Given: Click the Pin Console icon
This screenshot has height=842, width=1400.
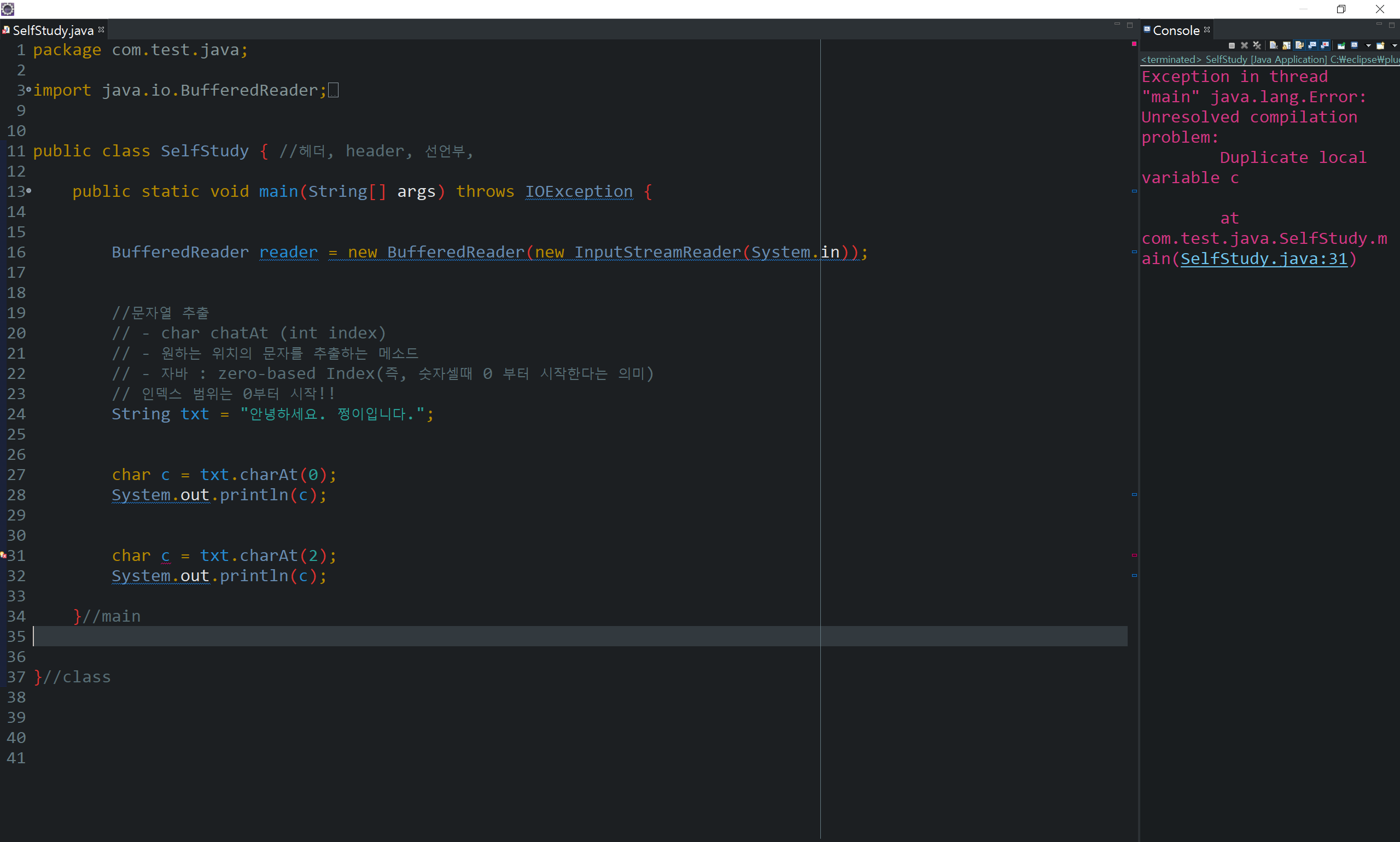Looking at the screenshot, I should (x=1341, y=46).
